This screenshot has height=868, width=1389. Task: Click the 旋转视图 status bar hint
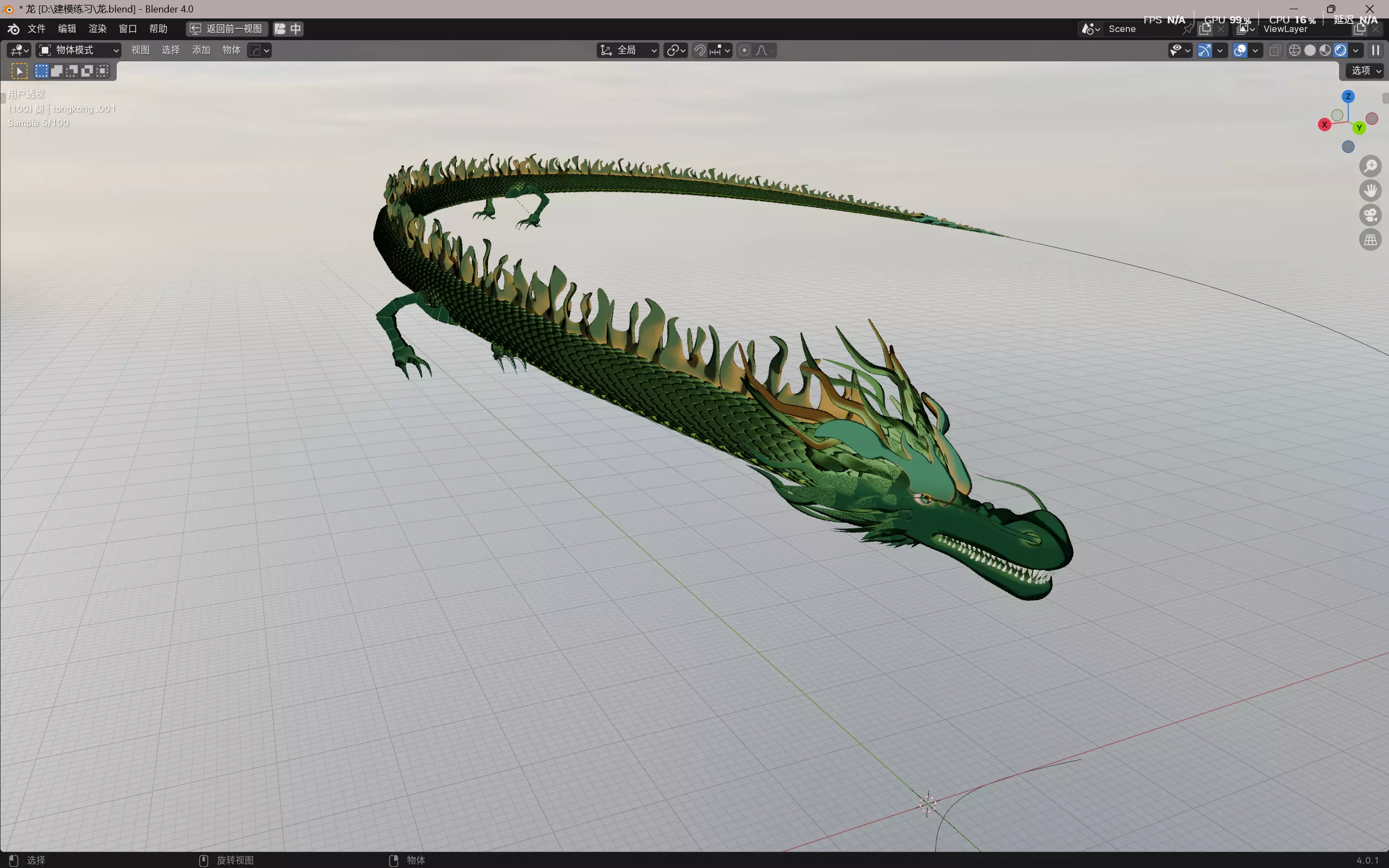(236, 860)
